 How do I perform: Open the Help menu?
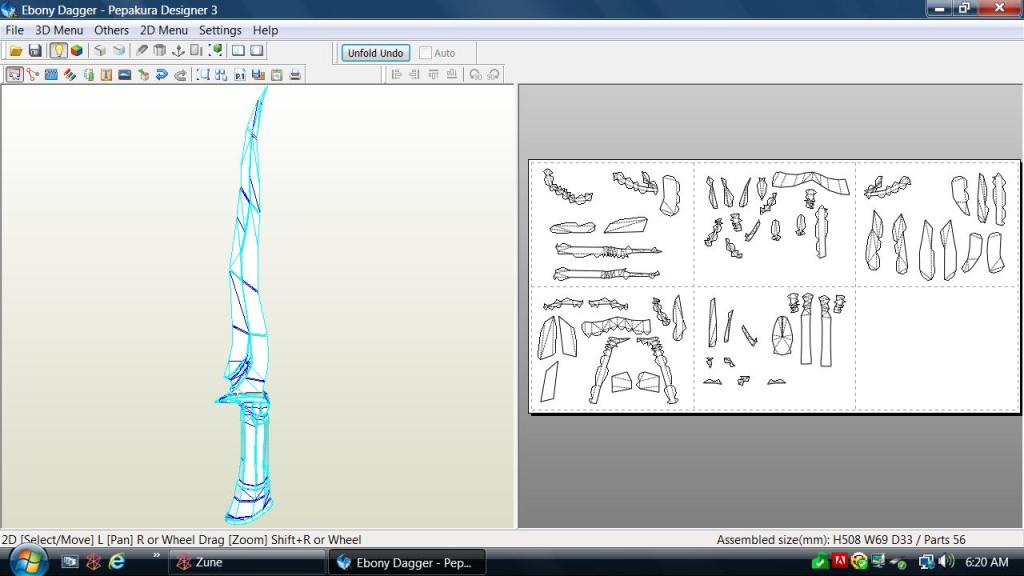coord(265,30)
